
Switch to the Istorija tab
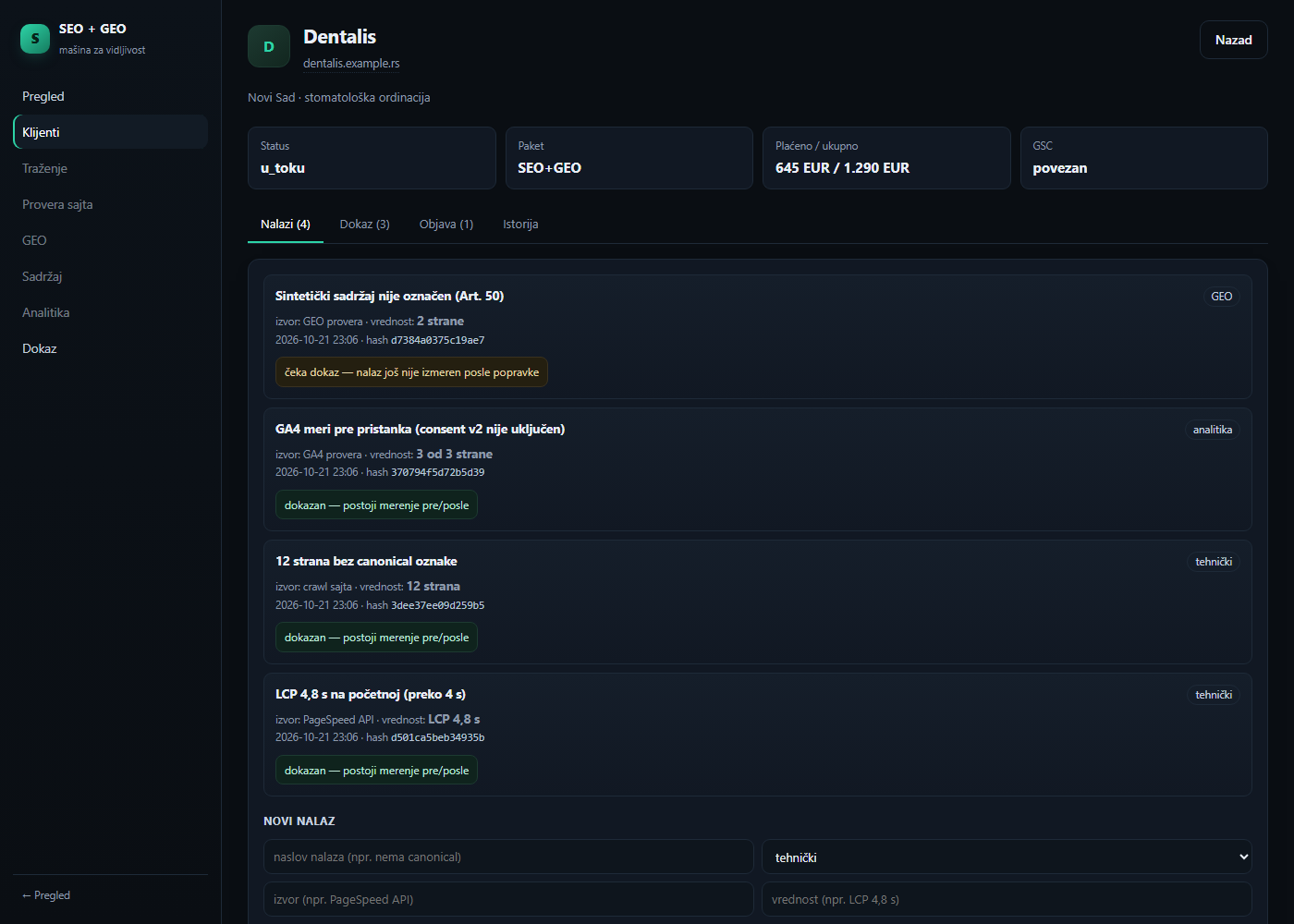(x=520, y=225)
